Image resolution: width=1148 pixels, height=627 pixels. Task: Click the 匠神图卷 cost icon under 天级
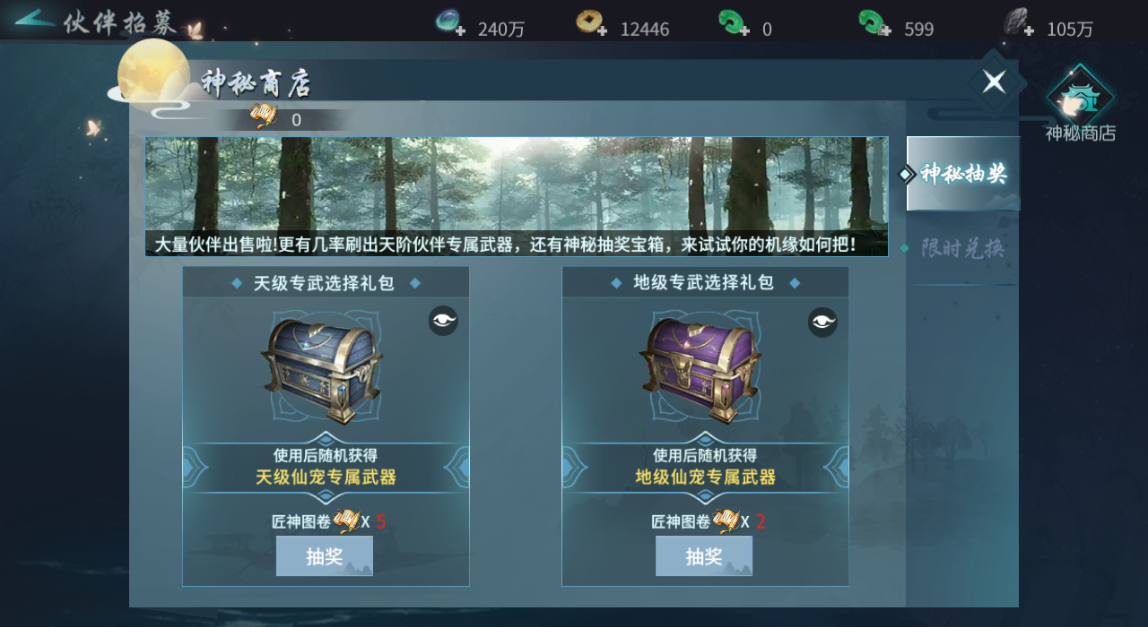coord(346,521)
